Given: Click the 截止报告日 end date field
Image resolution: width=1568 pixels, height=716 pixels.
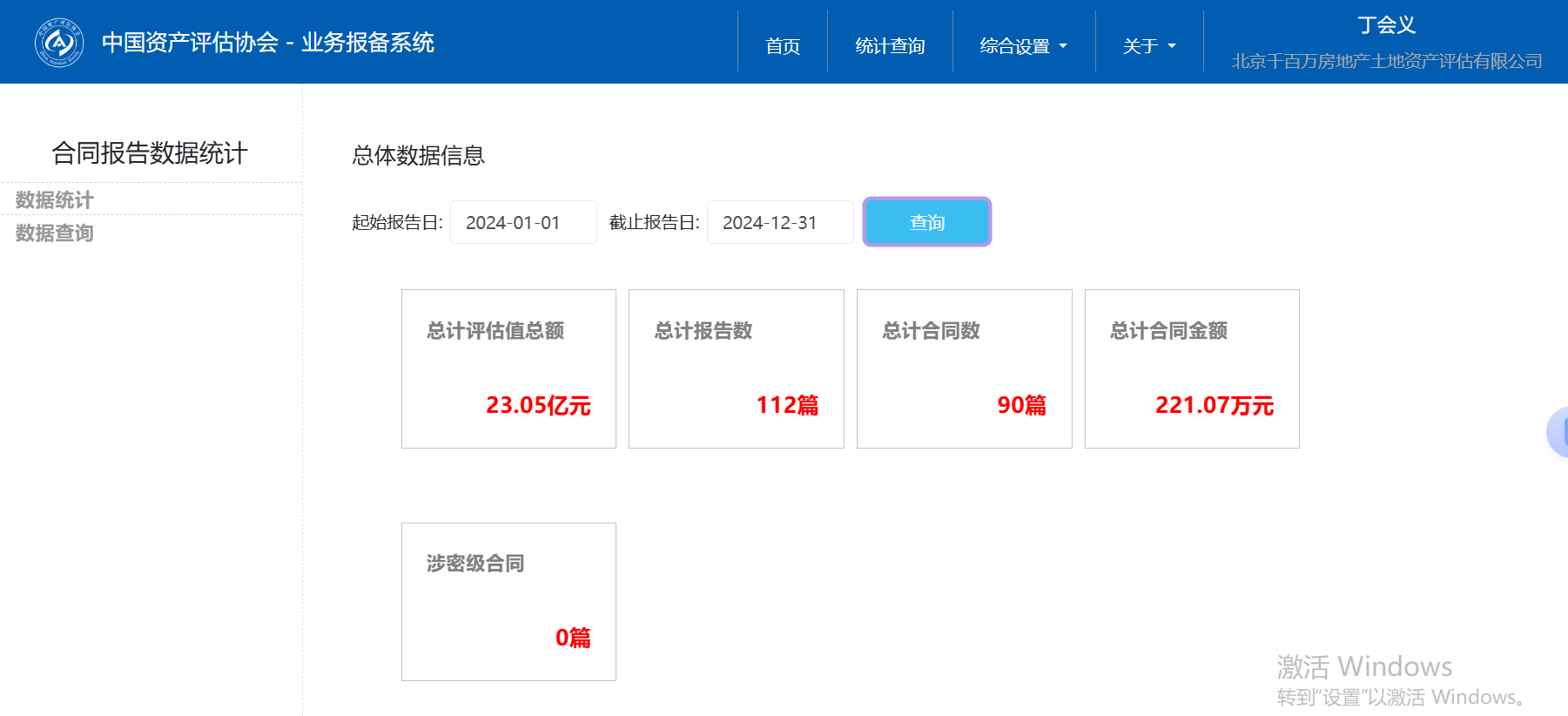Looking at the screenshot, I should click(x=779, y=223).
